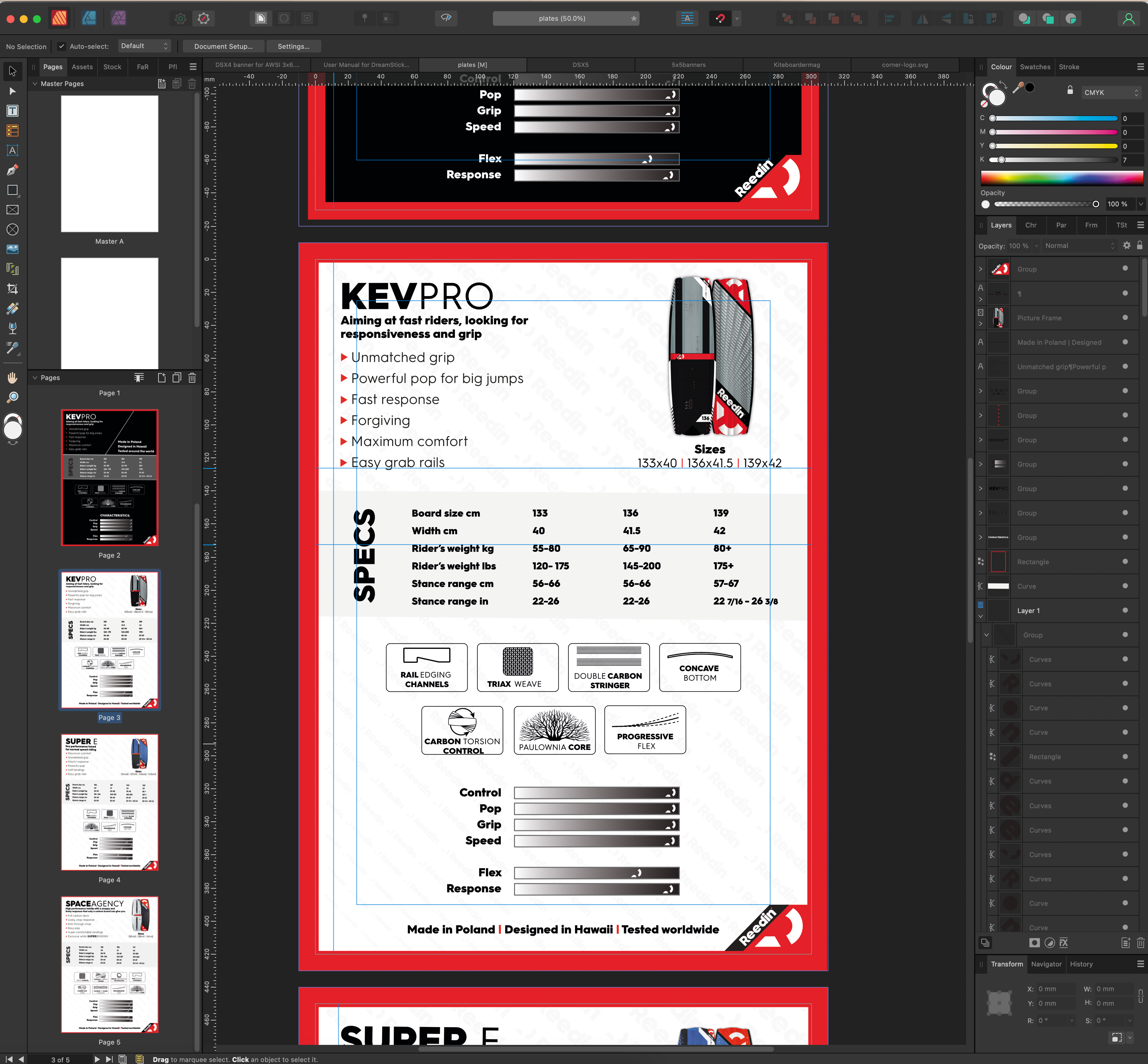Click the colour spectrum bar
1148x1064 pixels.
[1062, 177]
